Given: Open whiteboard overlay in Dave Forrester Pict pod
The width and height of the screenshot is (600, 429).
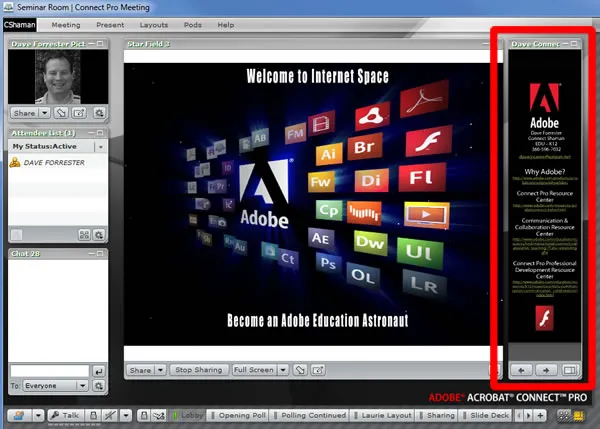Looking at the screenshot, I should [x=79, y=113].
